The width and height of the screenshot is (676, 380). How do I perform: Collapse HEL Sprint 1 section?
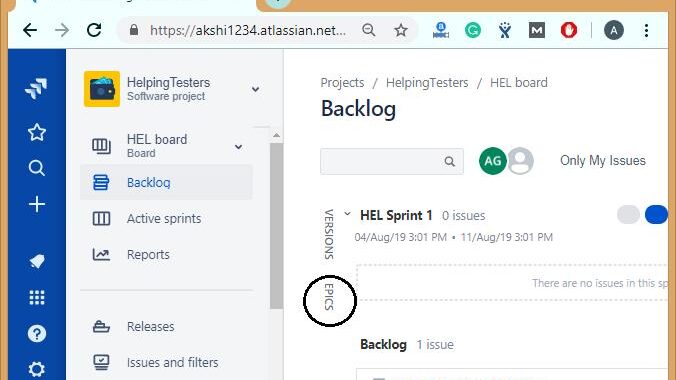(347, 214)
